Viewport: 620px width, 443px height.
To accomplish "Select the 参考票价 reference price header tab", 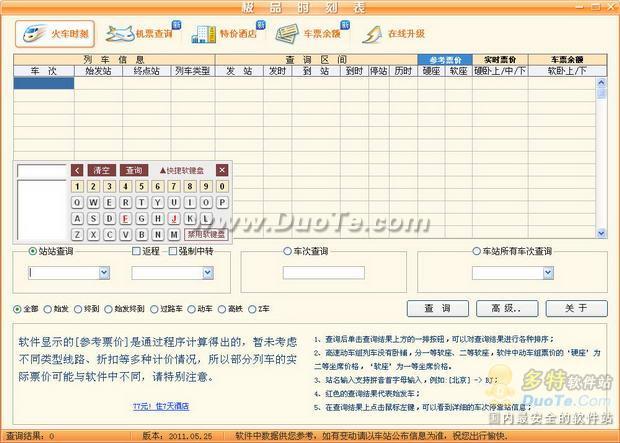I will (445, 60).
